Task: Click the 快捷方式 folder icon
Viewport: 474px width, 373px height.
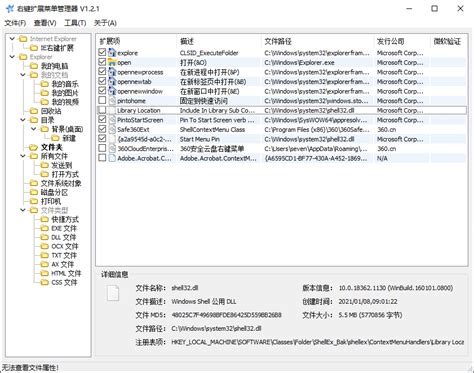Action: pyautogui.click(x=45, y=219)
